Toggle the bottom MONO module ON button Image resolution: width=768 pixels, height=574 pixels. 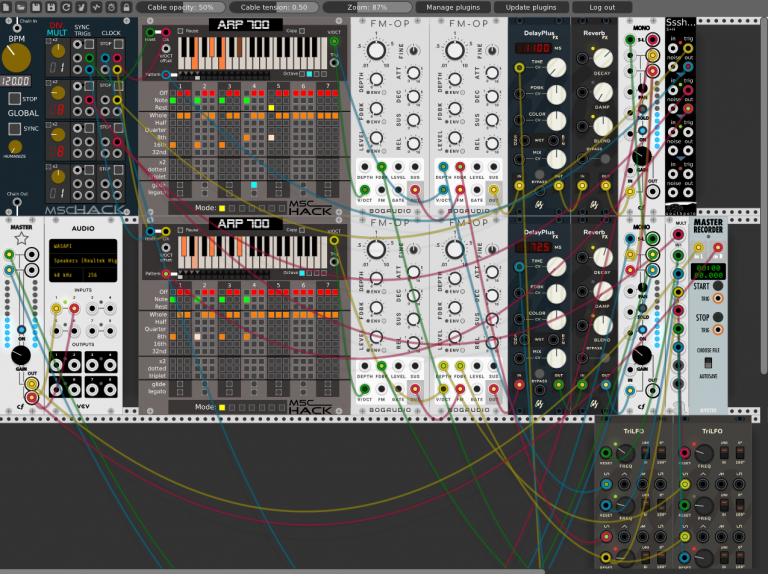[x=642, y=330]
